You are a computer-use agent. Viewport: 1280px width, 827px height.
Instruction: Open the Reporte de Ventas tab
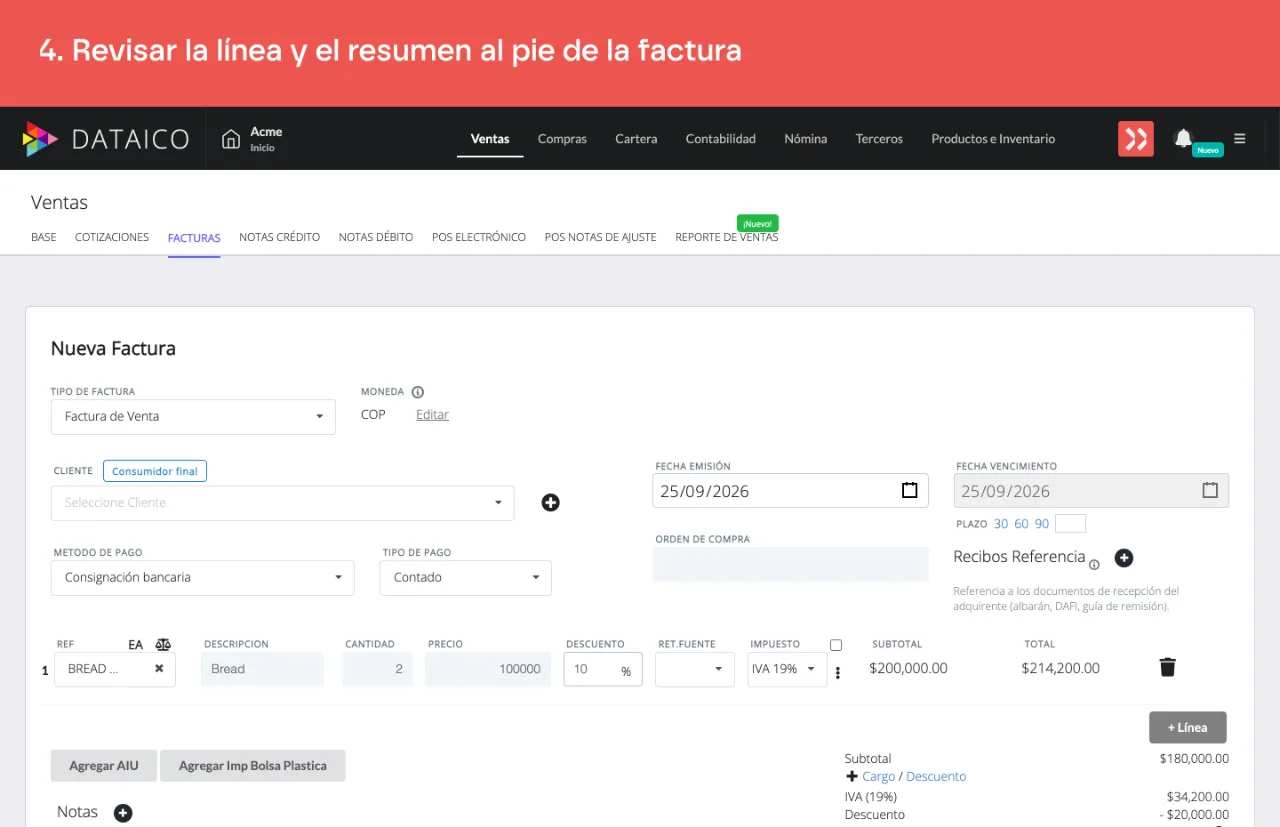click(726, 237)
